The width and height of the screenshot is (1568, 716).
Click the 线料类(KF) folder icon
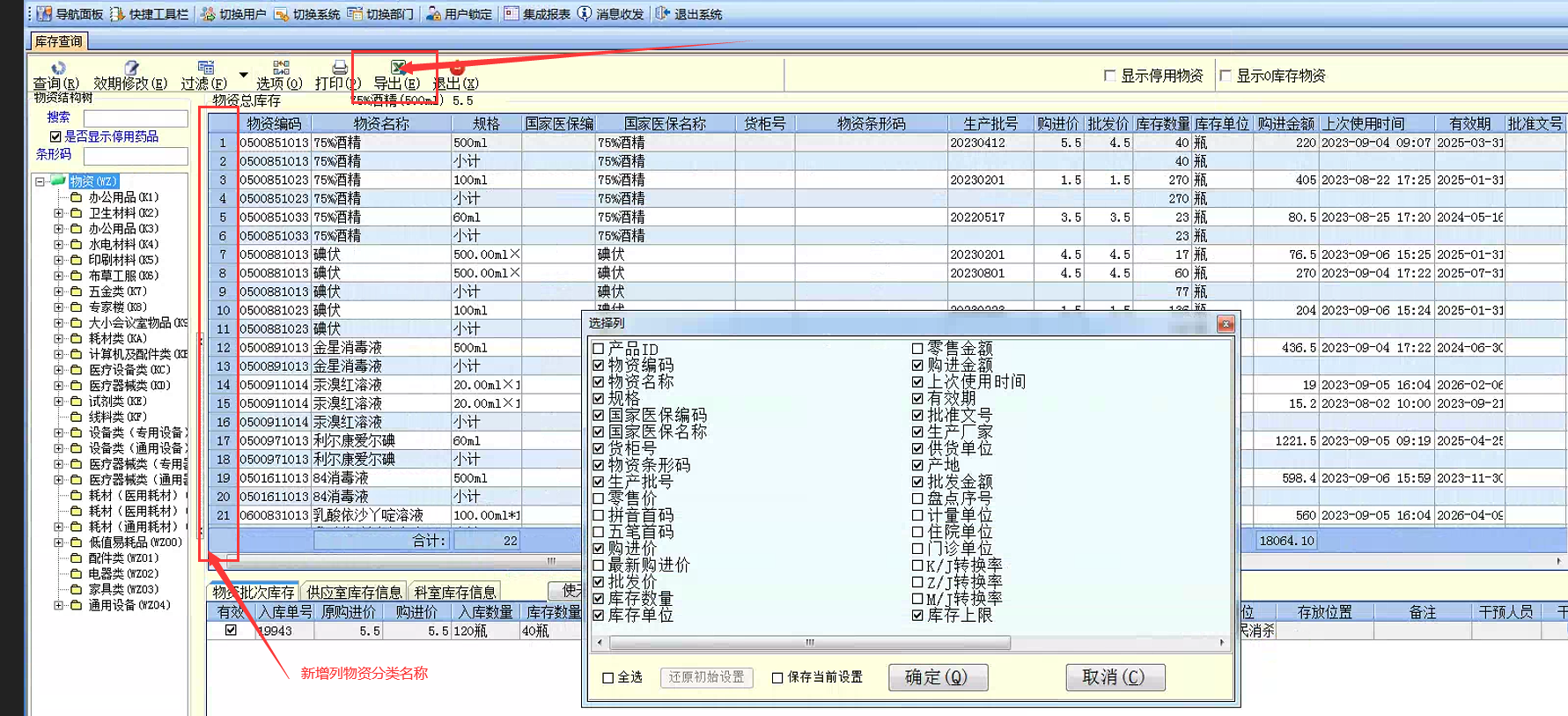(x=77, y=417)
